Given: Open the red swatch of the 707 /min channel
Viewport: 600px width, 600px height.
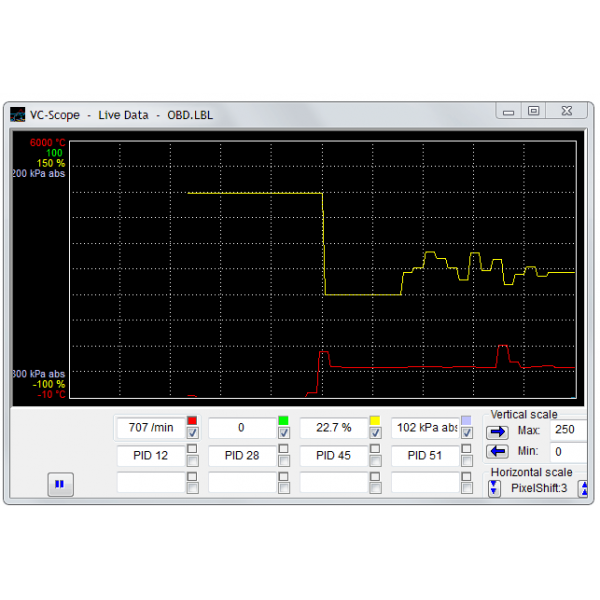Looking at the screenshot, I should pos(192,421).
